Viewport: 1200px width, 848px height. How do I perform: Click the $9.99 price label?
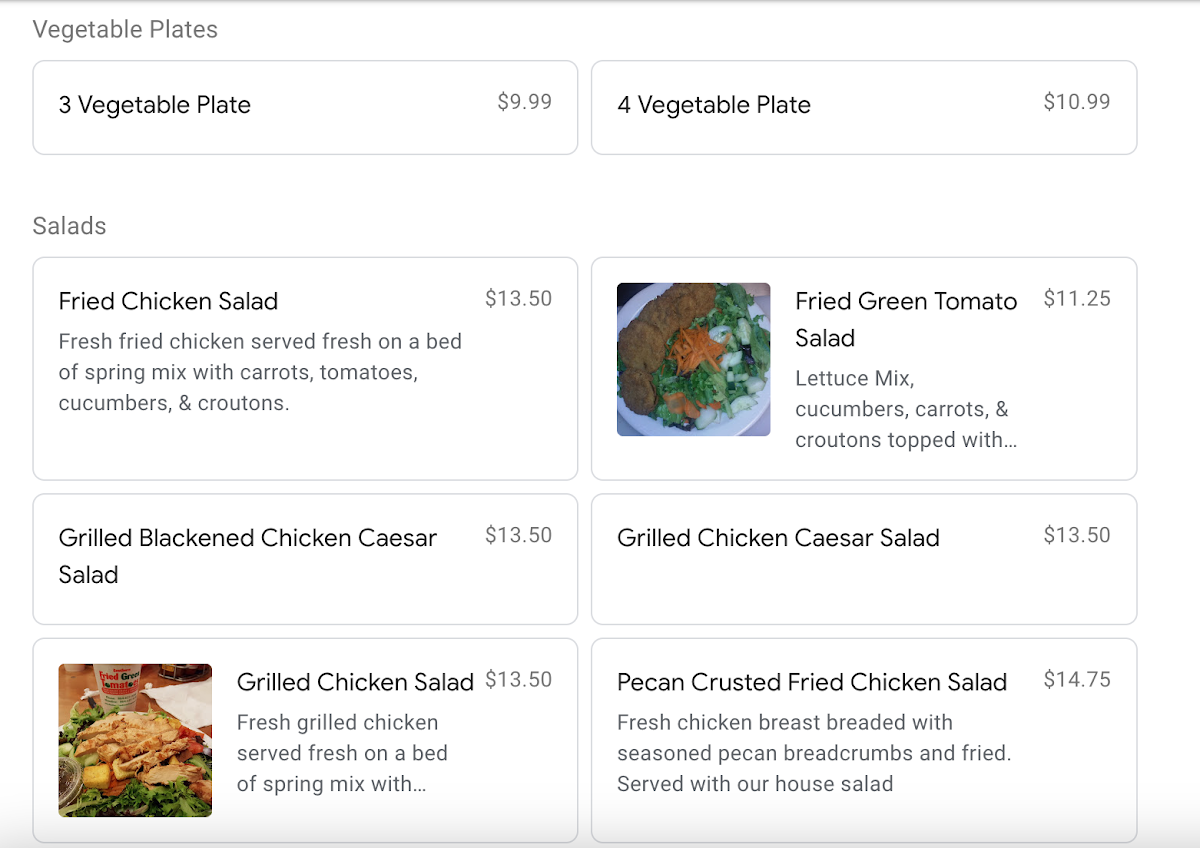click(524, 102)
